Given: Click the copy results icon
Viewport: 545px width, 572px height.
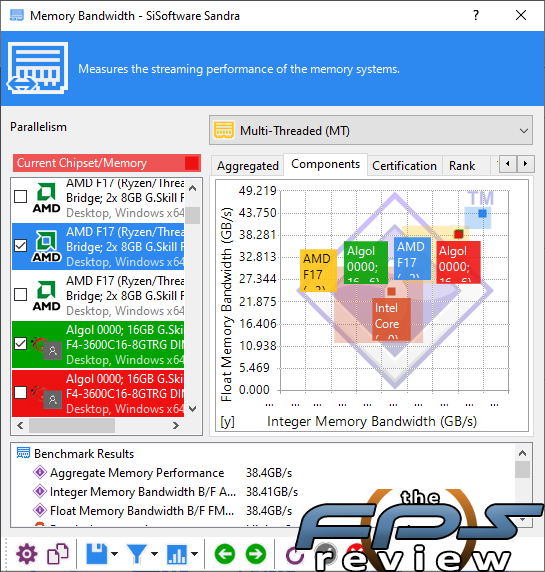Looking at the screenshot, I should click(x=58, y=554).
